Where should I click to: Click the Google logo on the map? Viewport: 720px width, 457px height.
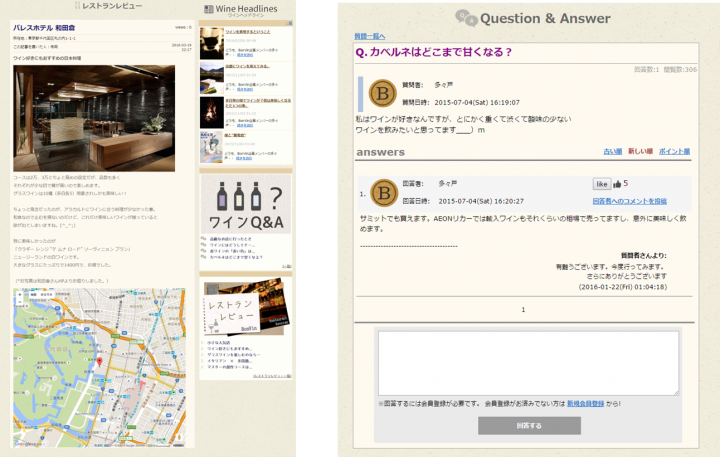coord(24,444)
